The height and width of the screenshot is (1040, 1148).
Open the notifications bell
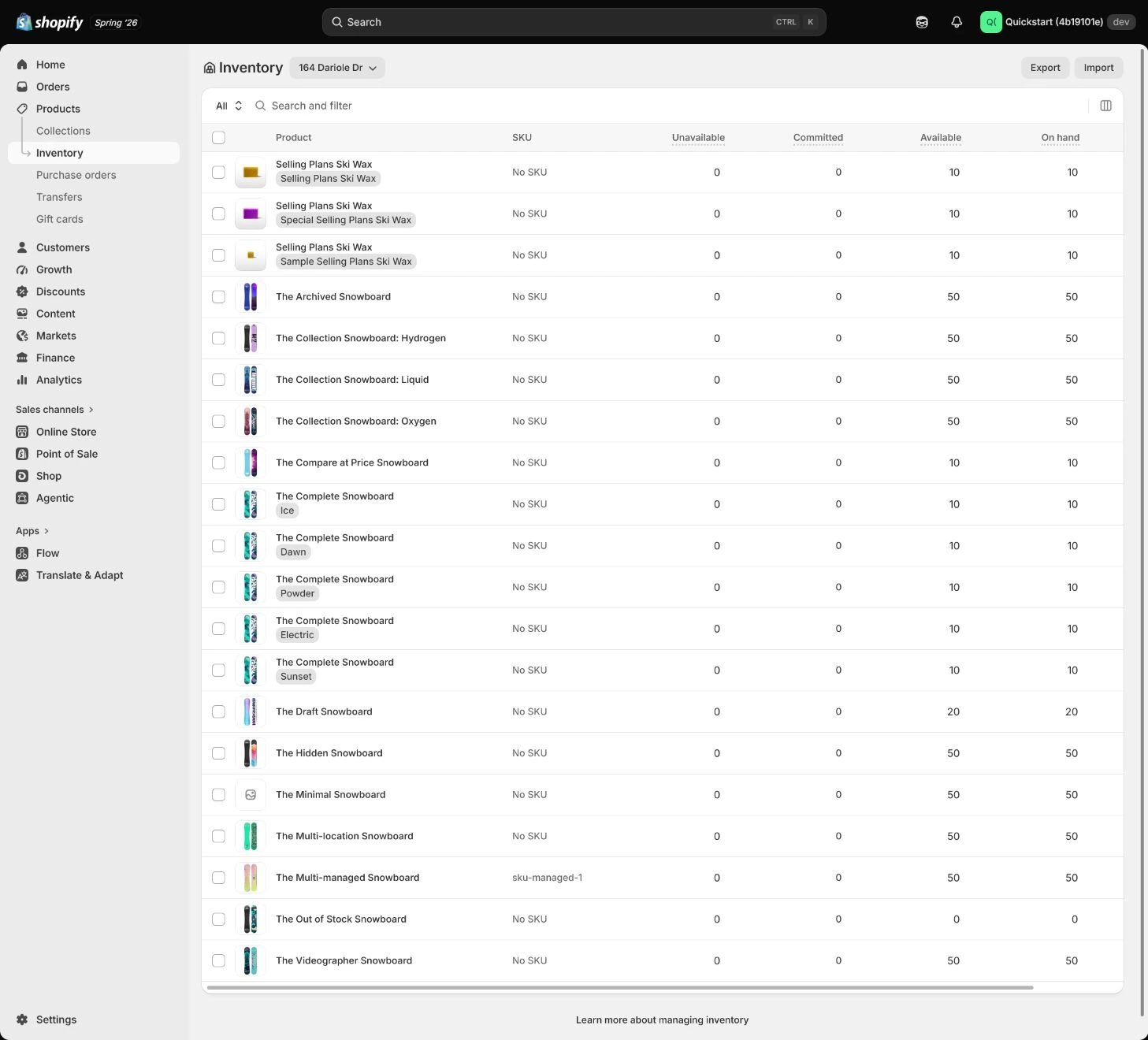(957, 22)
